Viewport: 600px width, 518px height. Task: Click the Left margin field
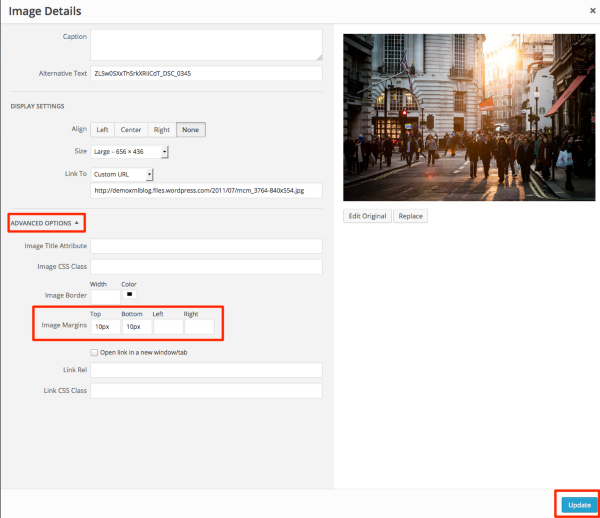[168, 327]
